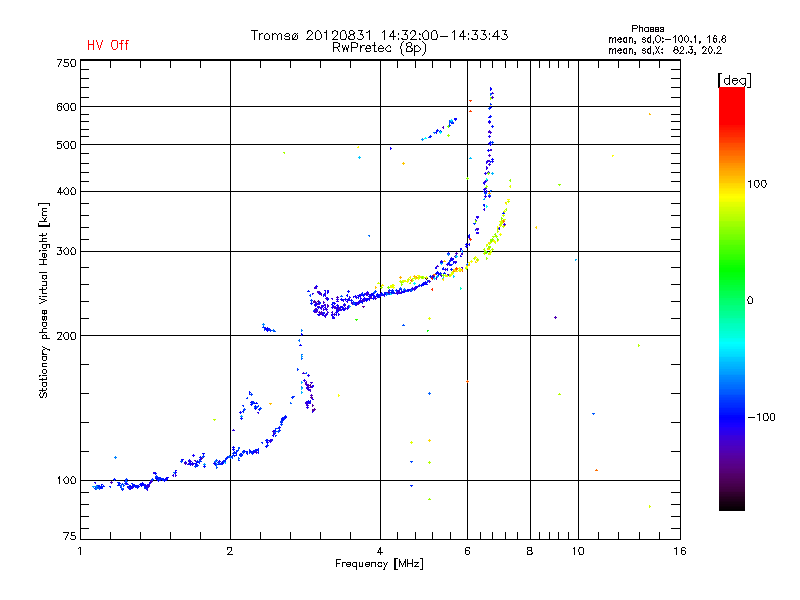800x600 pixels.
Task: Click the x-axis label '4'
Action: click(x=380, y=551)
